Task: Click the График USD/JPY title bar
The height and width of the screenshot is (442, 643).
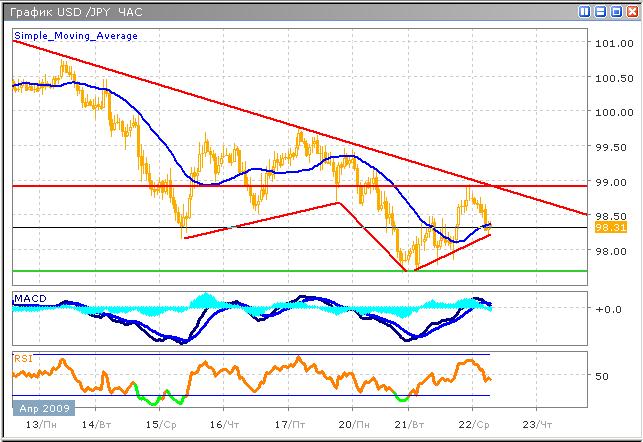Action: [250, 11]
